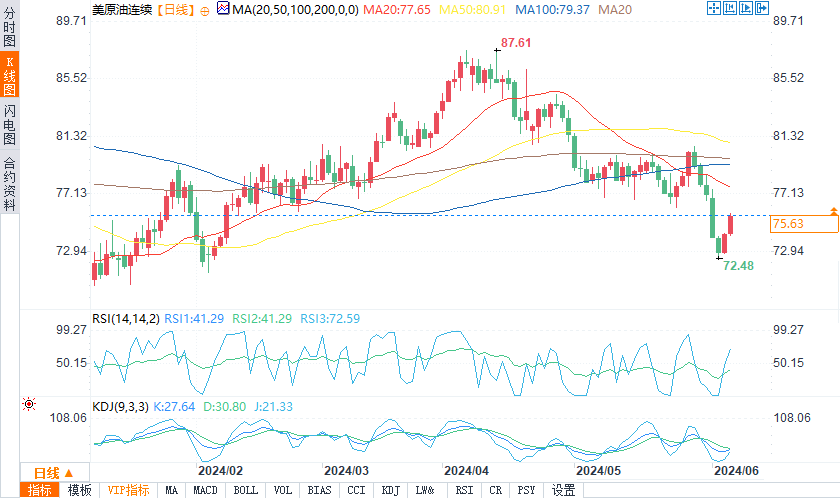Open the 日线 period dropdown at bottom left
This screenshot has height=498, width=840.
(54, 473)
